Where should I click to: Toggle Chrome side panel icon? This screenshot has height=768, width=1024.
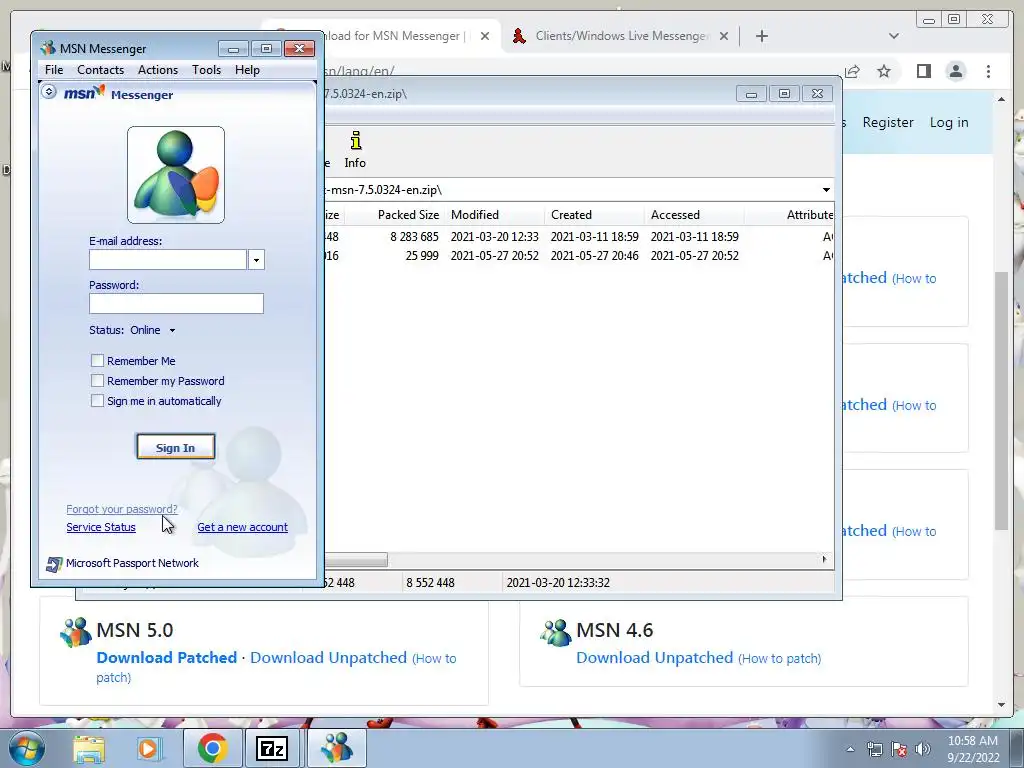coord(923,71)
